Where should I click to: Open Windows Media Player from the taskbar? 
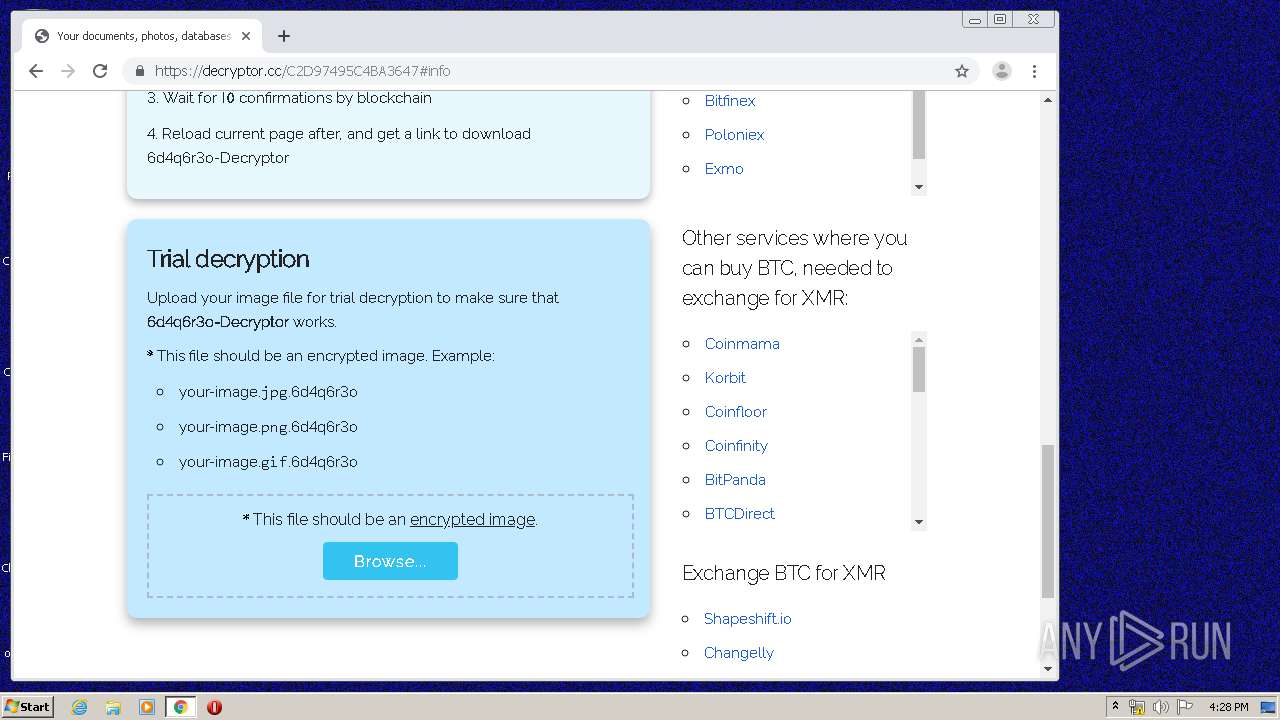pyautogui.click(x=147, y=707)
